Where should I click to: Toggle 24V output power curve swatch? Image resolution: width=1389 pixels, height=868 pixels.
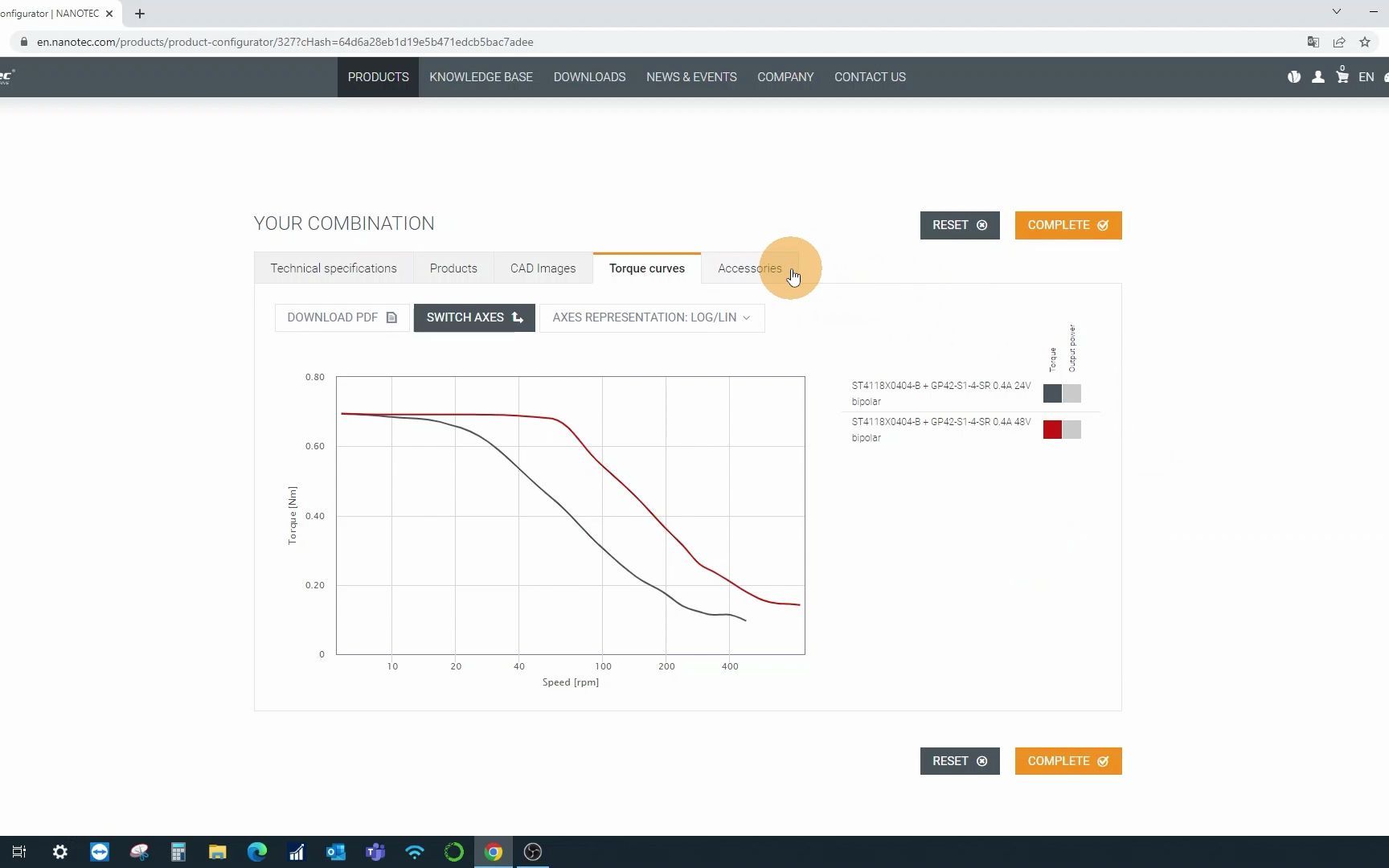[1071, 393]
